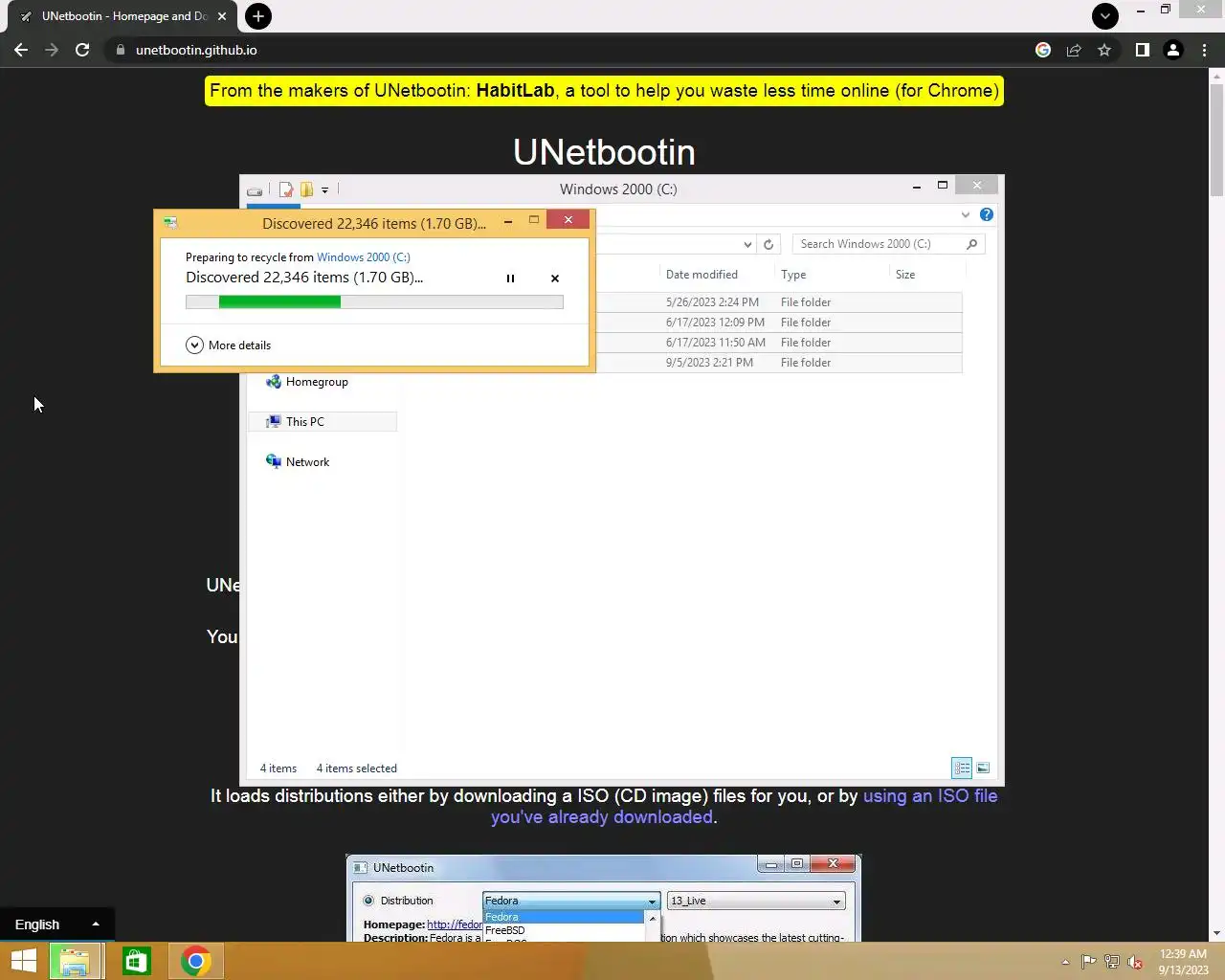
Task: Open the tab search dropdown in Chrome
Action: pos(1105,15)
